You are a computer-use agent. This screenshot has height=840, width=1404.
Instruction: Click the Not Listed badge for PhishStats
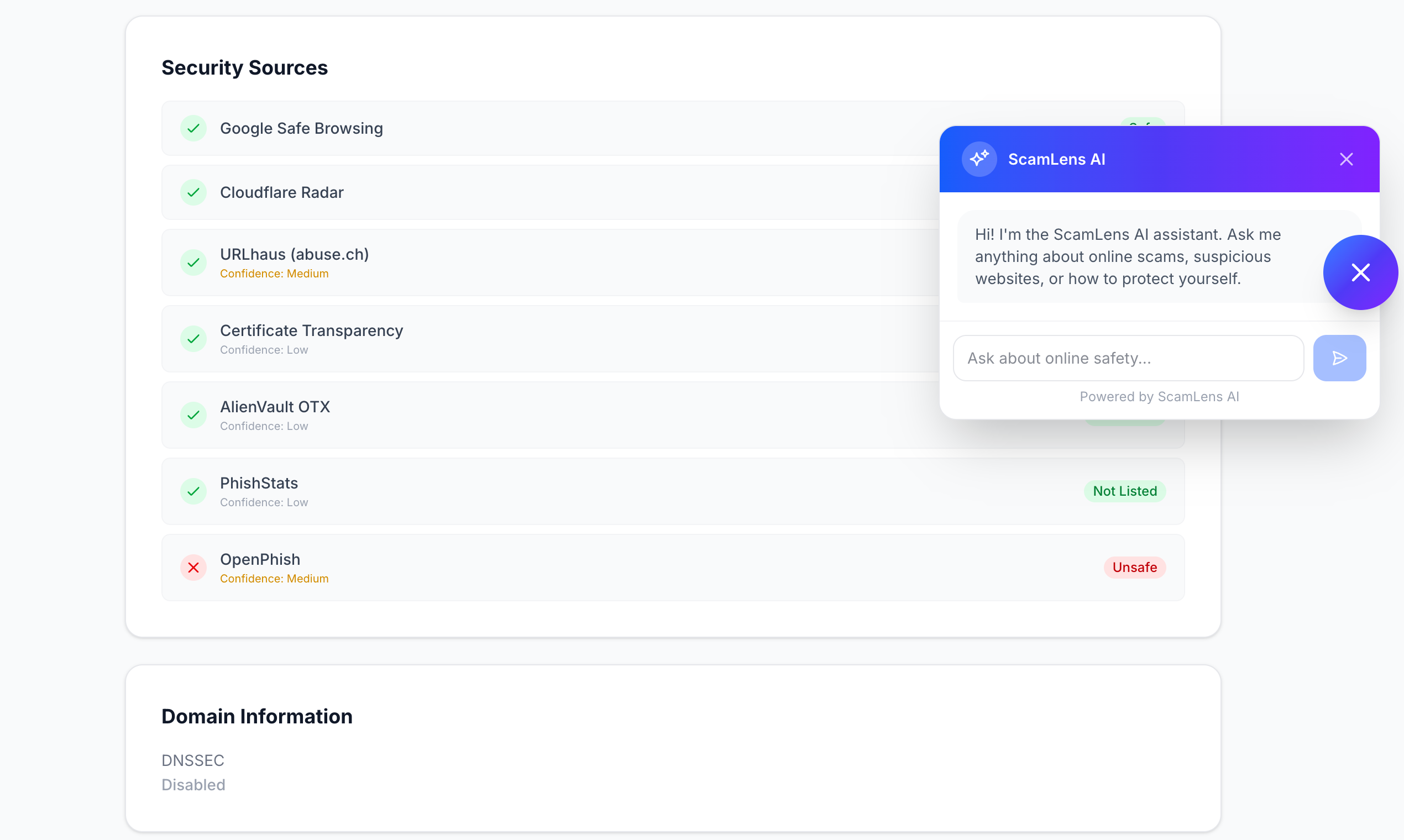(x=1124, y=491)
